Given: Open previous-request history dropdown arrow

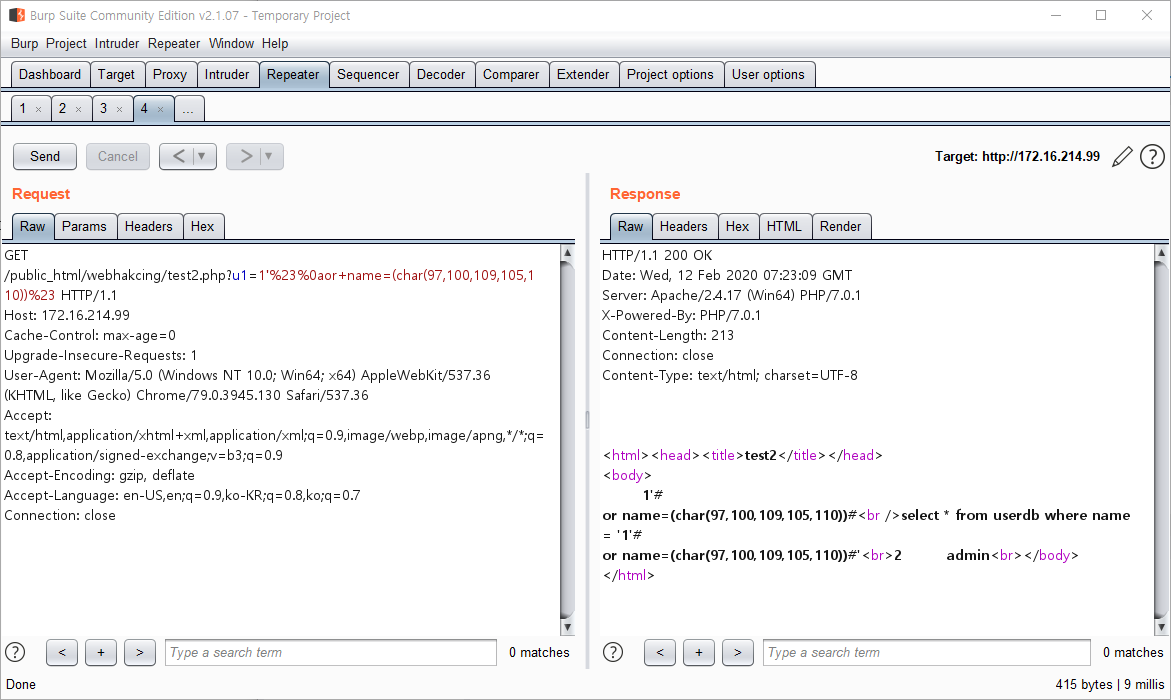Looking at the screenshot, I should pyautogui.click(x=202, y=156).
